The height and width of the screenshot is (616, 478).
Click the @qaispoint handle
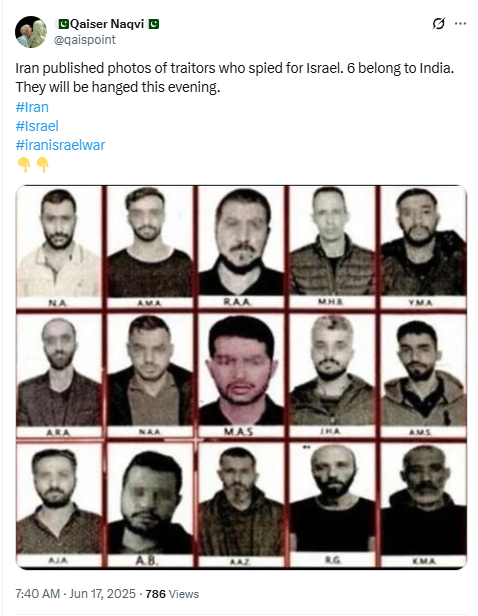click(85, 40)
